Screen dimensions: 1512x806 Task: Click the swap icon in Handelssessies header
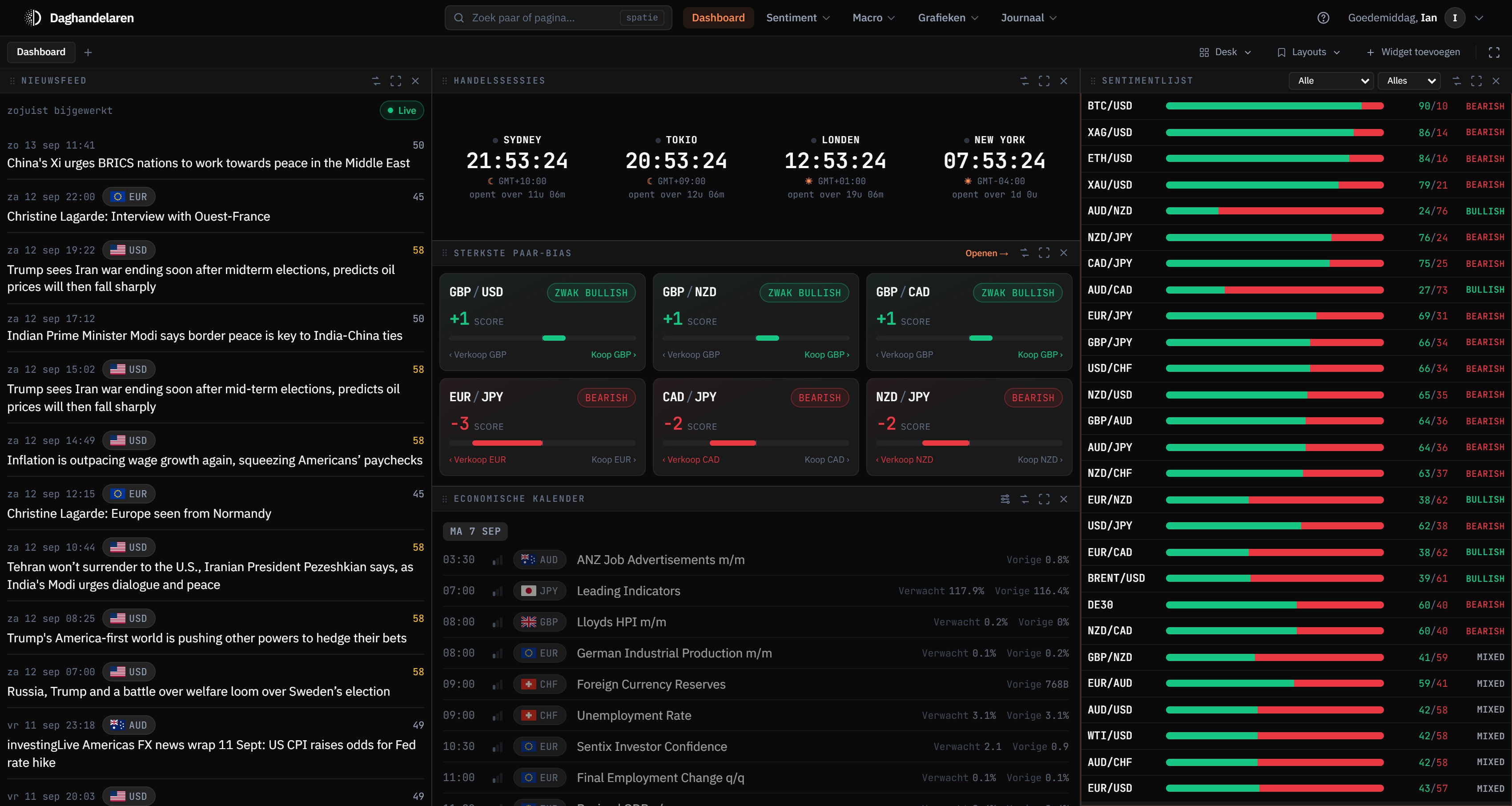pos(1024,81)
